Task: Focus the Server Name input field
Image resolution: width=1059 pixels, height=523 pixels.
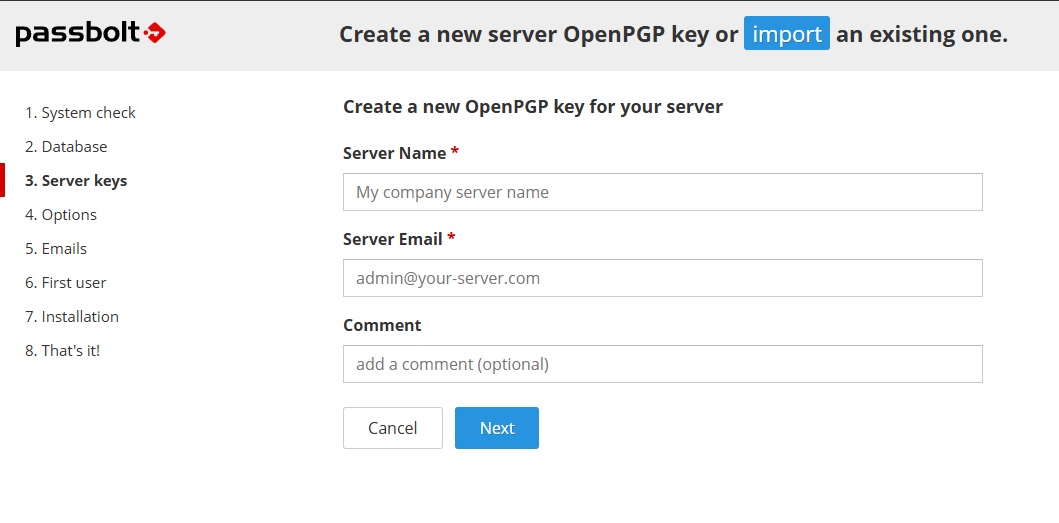Action: [663, 192]
